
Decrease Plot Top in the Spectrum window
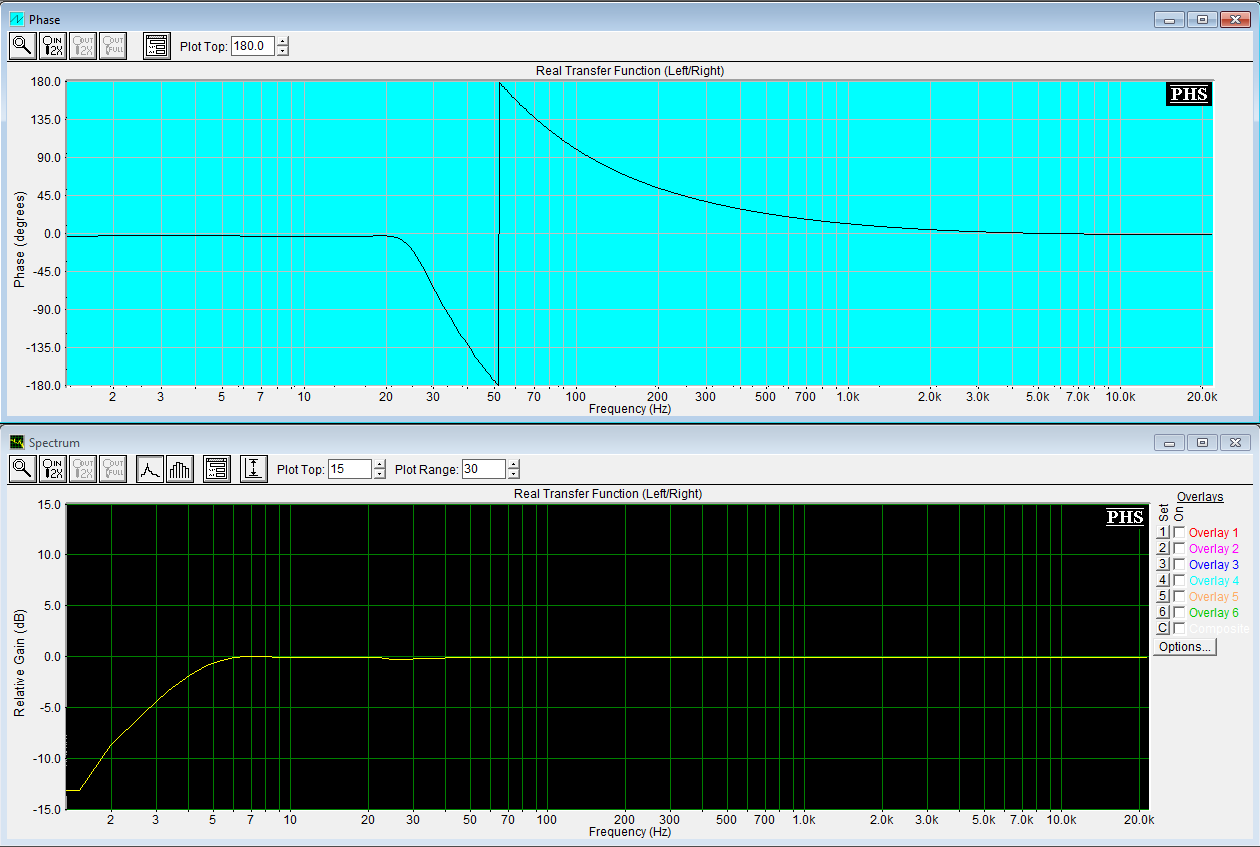coord(379,474)
